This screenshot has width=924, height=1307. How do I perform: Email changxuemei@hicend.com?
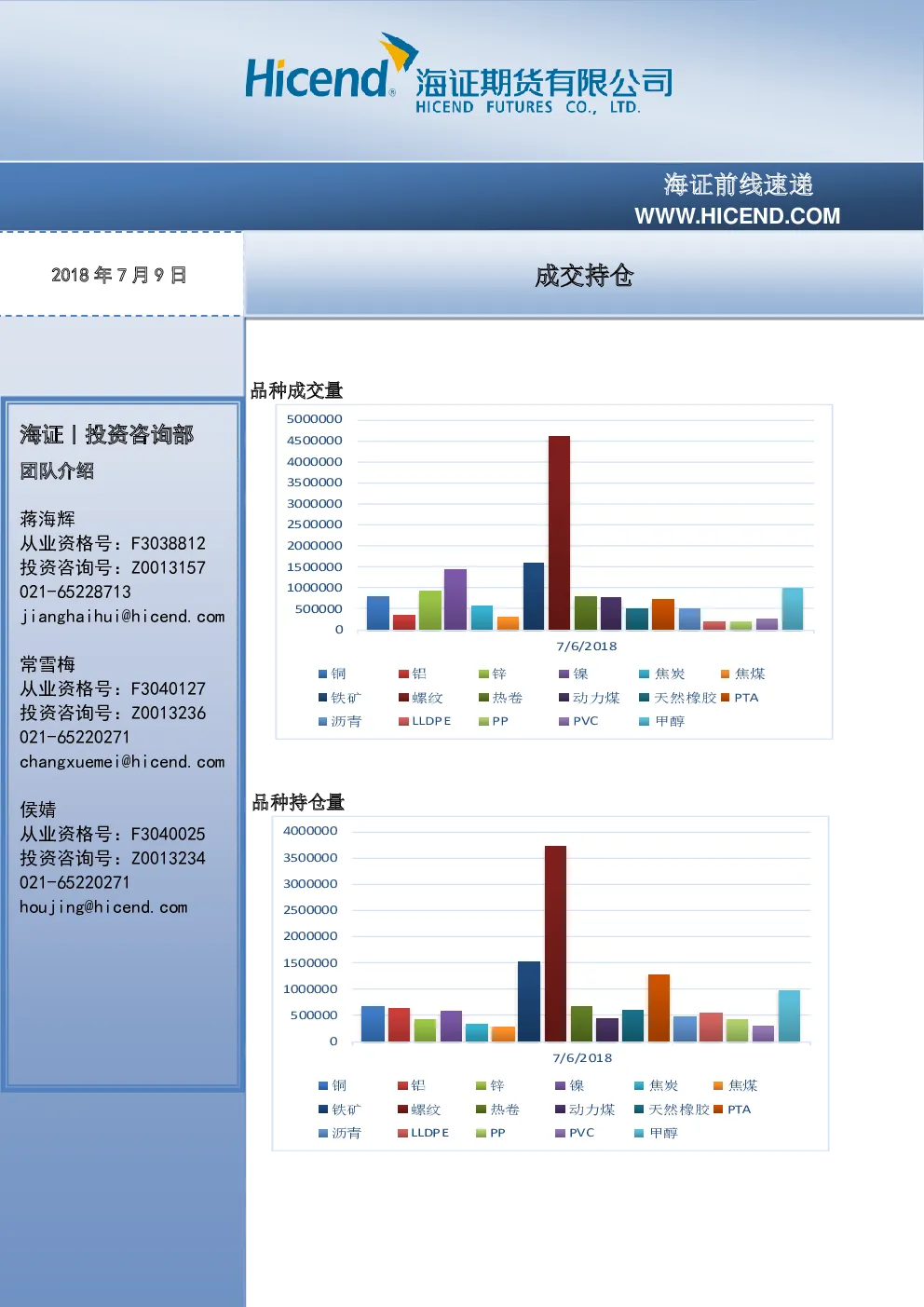point(122,762)
